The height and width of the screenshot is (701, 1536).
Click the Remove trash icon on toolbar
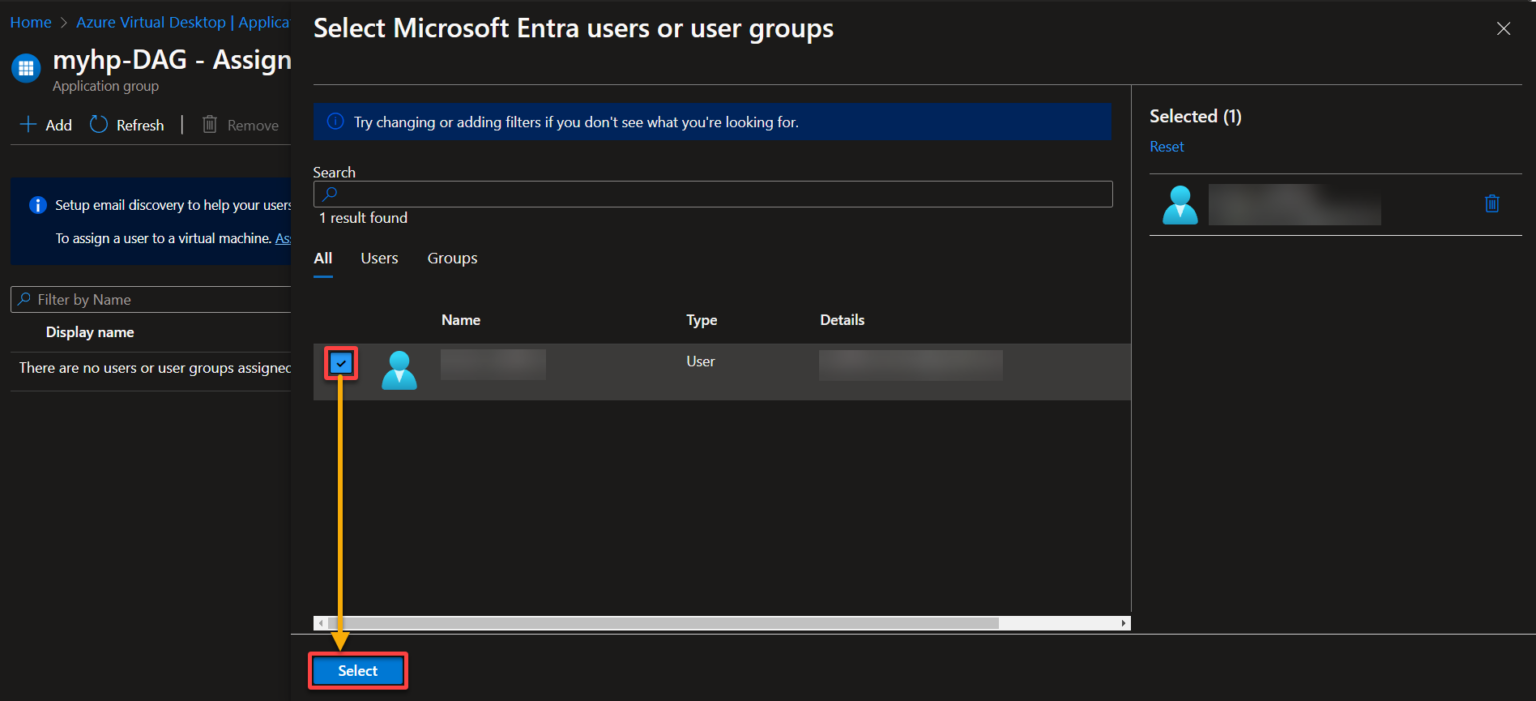pyautogui.click(x=209, y=124)
